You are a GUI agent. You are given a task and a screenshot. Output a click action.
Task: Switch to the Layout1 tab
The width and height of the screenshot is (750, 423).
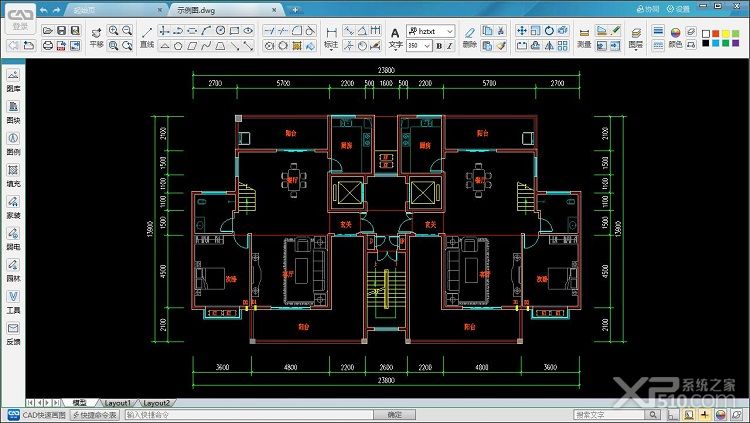point(117,403)
